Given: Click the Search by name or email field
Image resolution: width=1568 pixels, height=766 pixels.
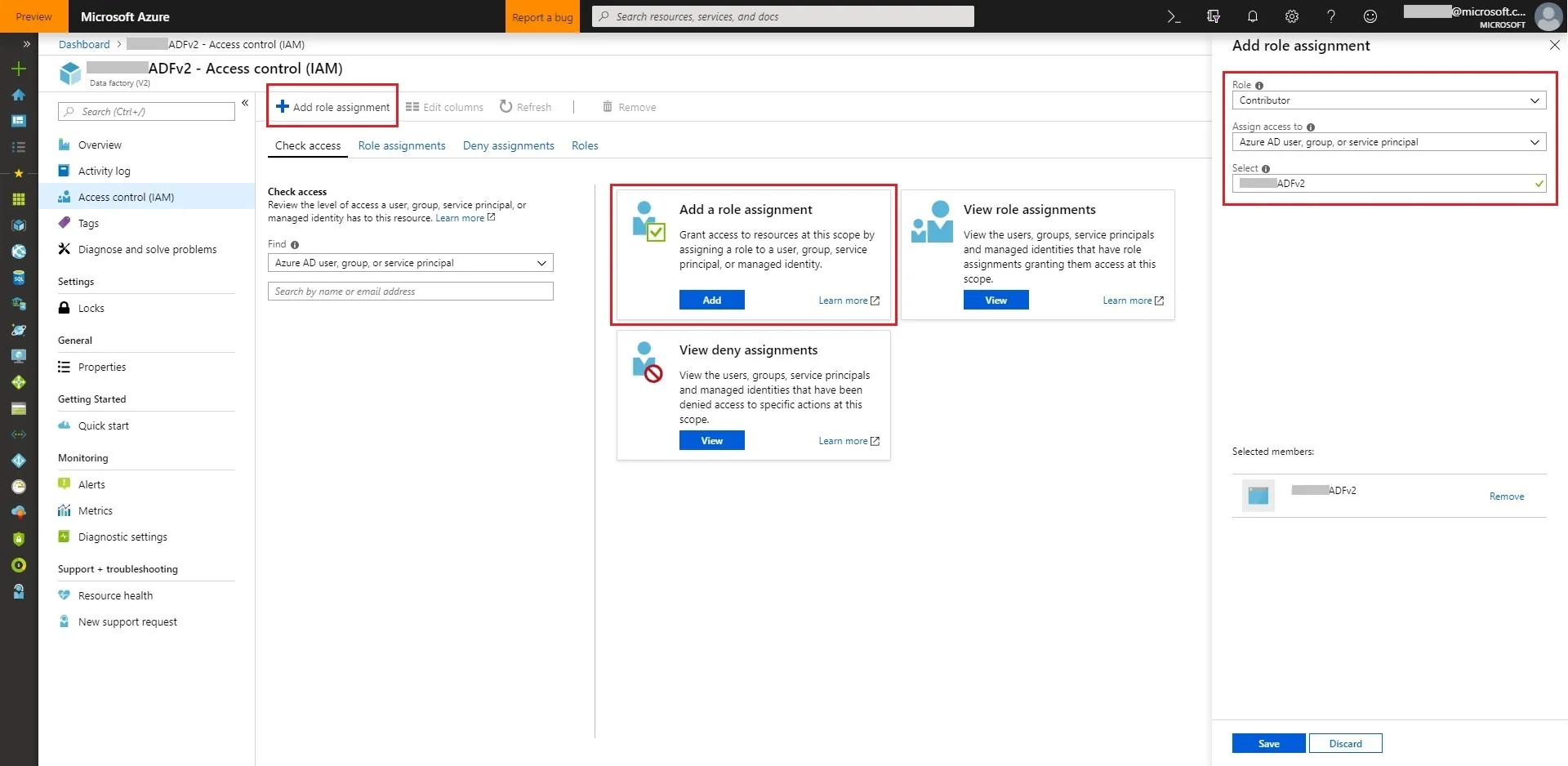Looking at the screenshot, I should pyautogui.click(x=411, y=292).
